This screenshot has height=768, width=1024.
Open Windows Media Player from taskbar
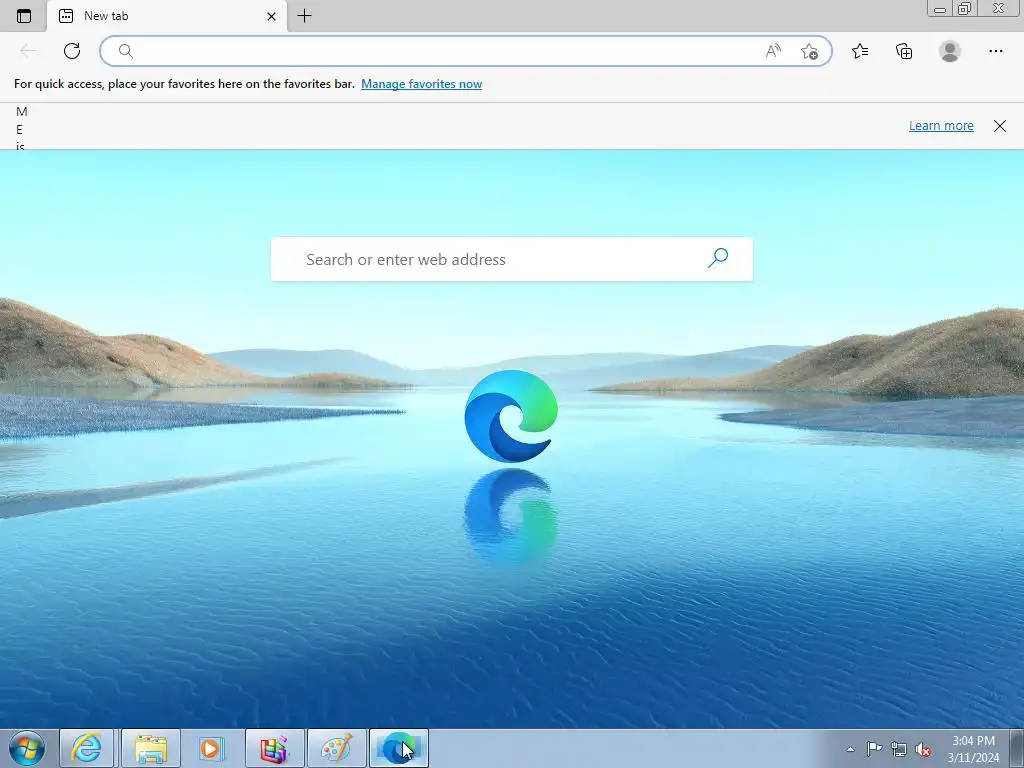click(212, 748)
